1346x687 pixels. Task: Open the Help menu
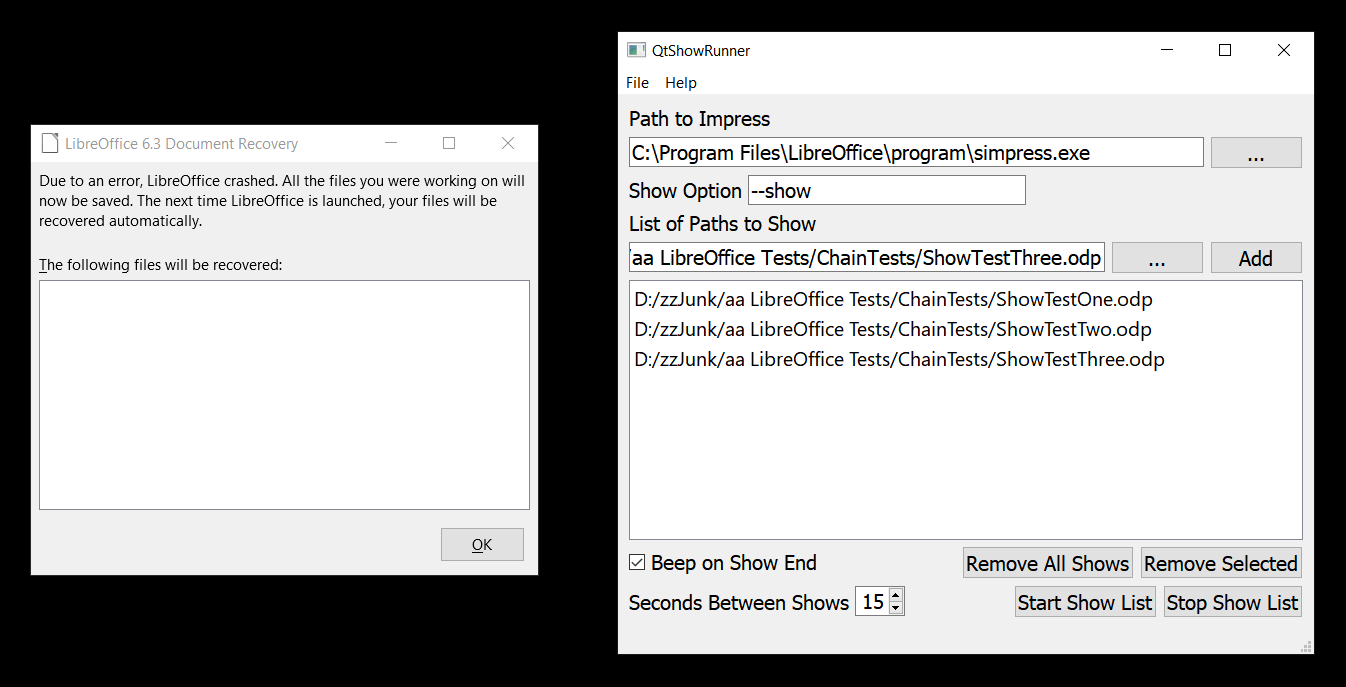[x=681, y=83]
